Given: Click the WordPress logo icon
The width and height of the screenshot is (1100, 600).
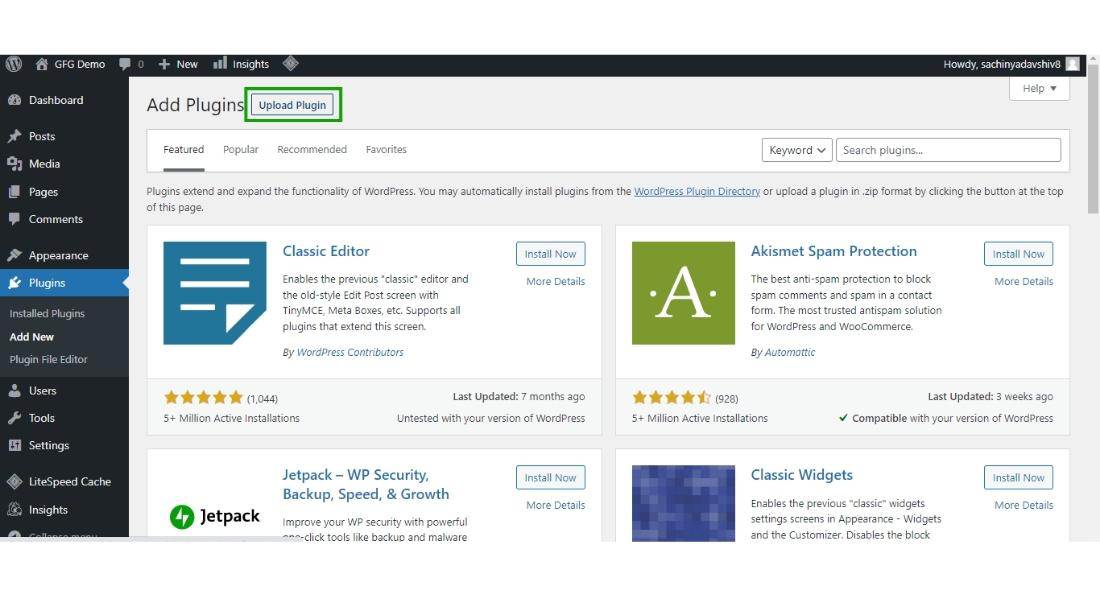Looking at the screenshot, I should click(x=14, y=64).
